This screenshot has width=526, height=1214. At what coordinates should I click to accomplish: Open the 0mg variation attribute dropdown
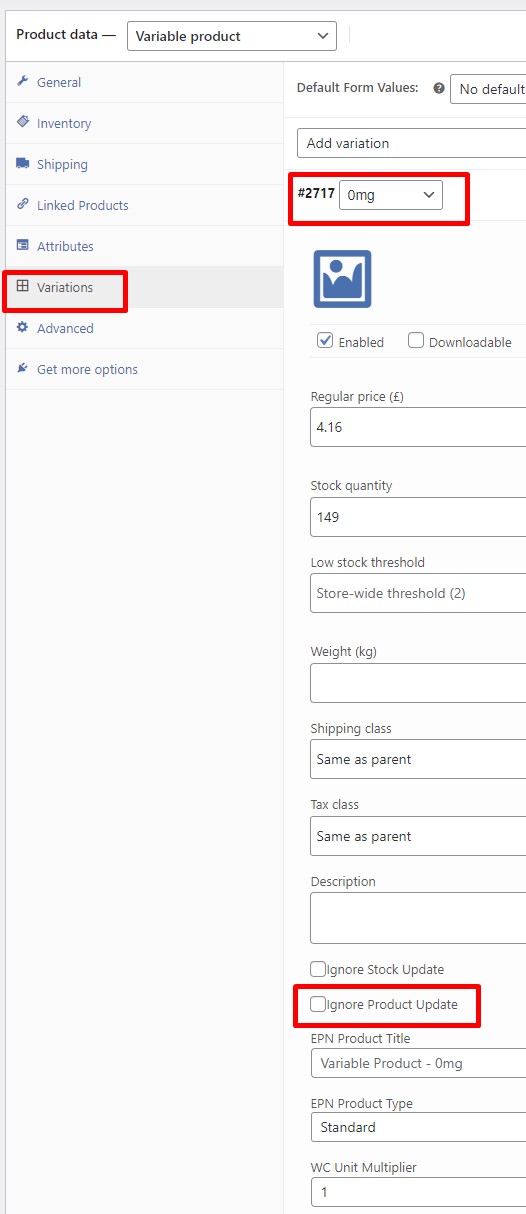(x=391, y=195)
